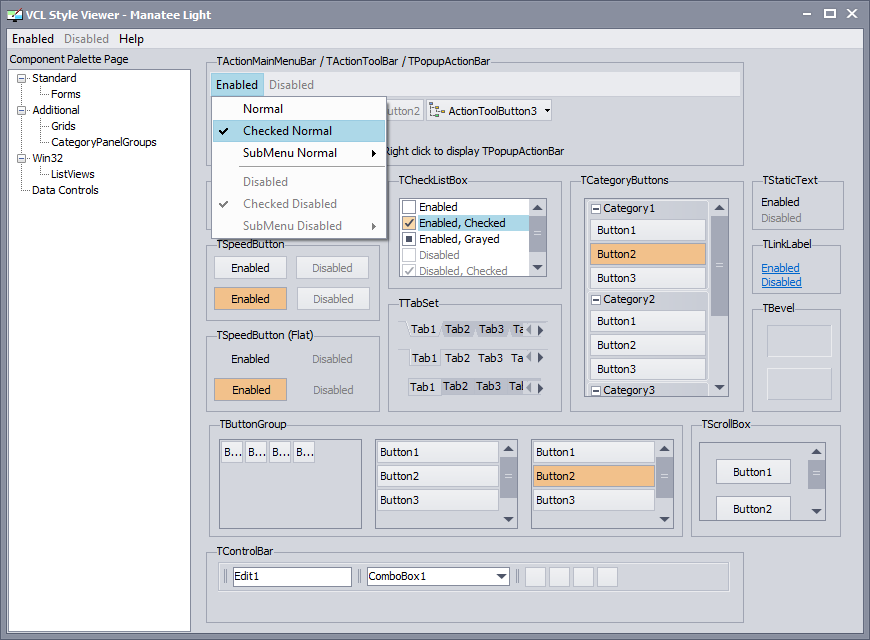Collapse Category2 in TCategoryButtons
This screenshot has width=870, height=640.
tap(596, 300)
